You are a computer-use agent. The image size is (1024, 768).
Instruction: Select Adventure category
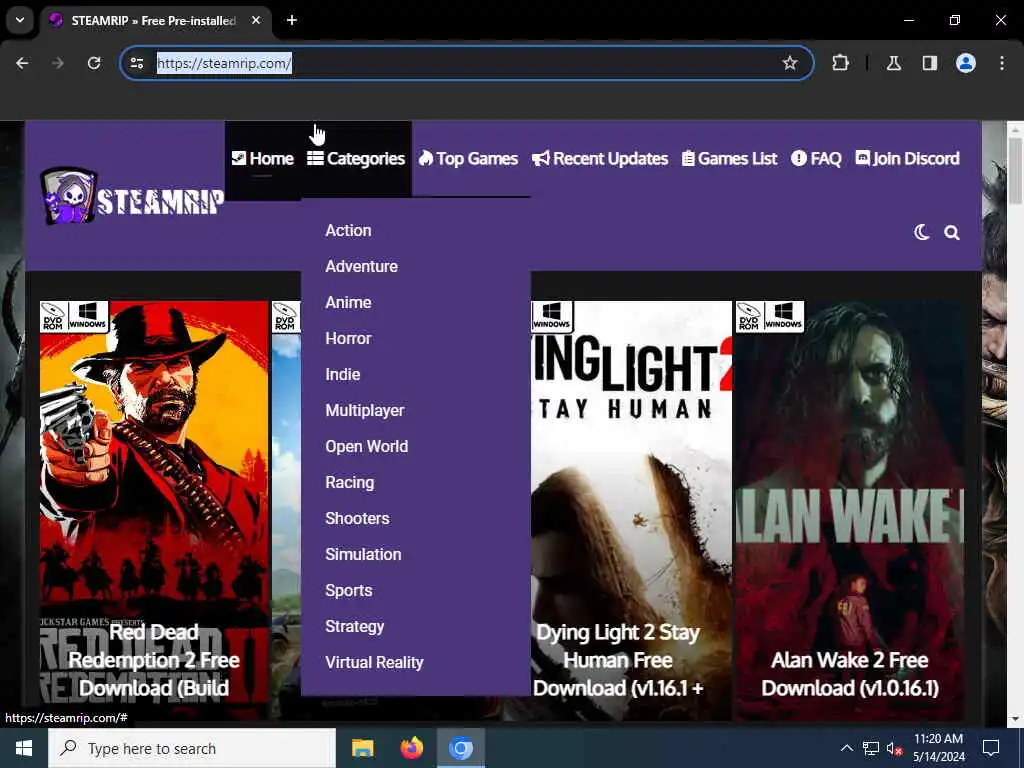(x=361, y=266)
